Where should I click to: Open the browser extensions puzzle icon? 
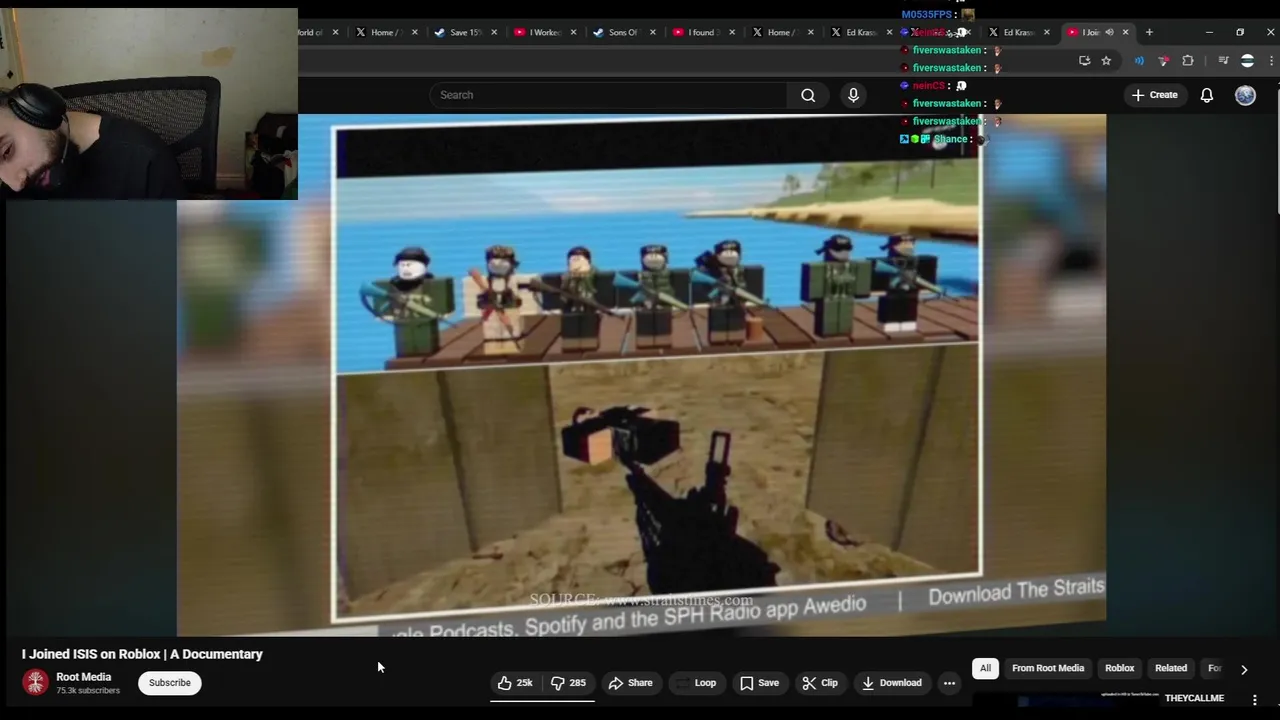[x=1188, y=61]
